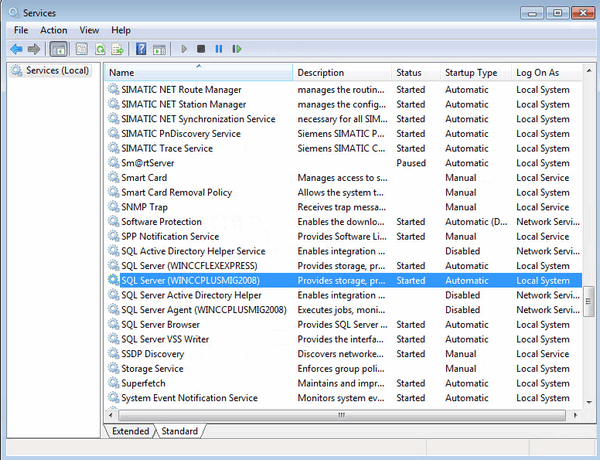Toggle the Show/Hide Action Pane icon
The height and width of the screenshot is (460, 600).
click(x=159, y=49)
